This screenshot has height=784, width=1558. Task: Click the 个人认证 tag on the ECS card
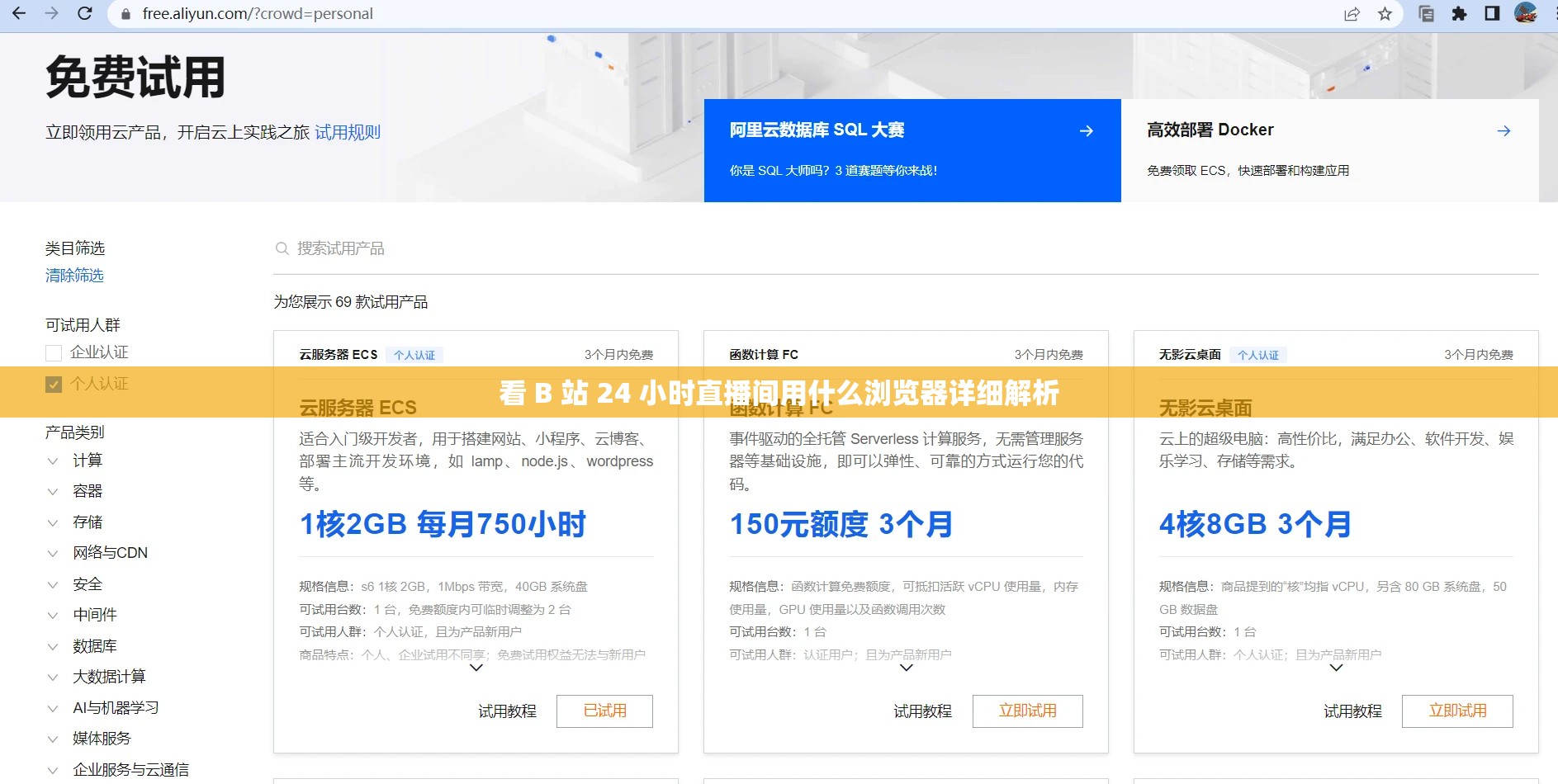pos(414,356)
